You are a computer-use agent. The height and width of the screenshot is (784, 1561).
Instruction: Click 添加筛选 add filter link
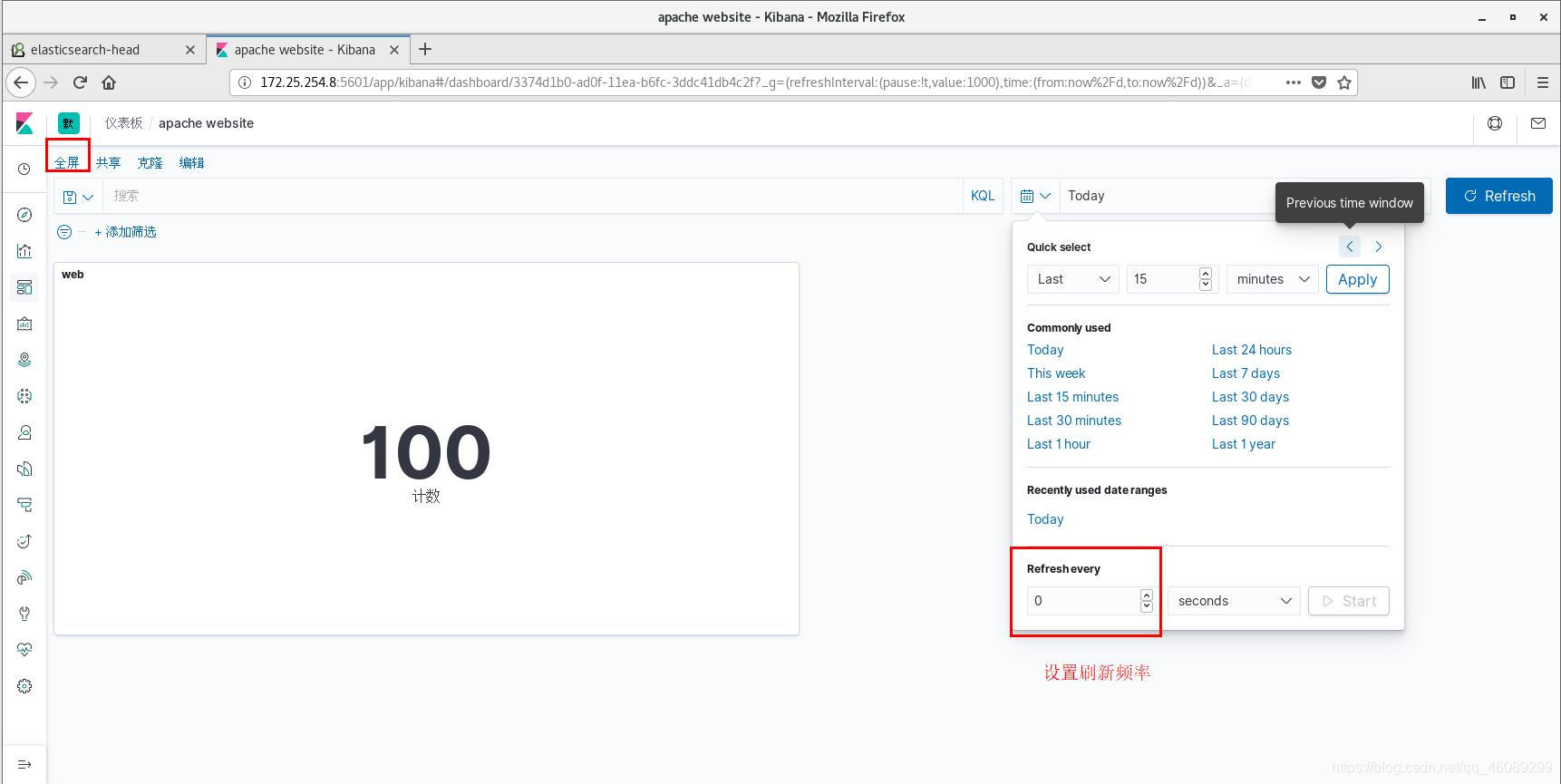coord(125,232)
